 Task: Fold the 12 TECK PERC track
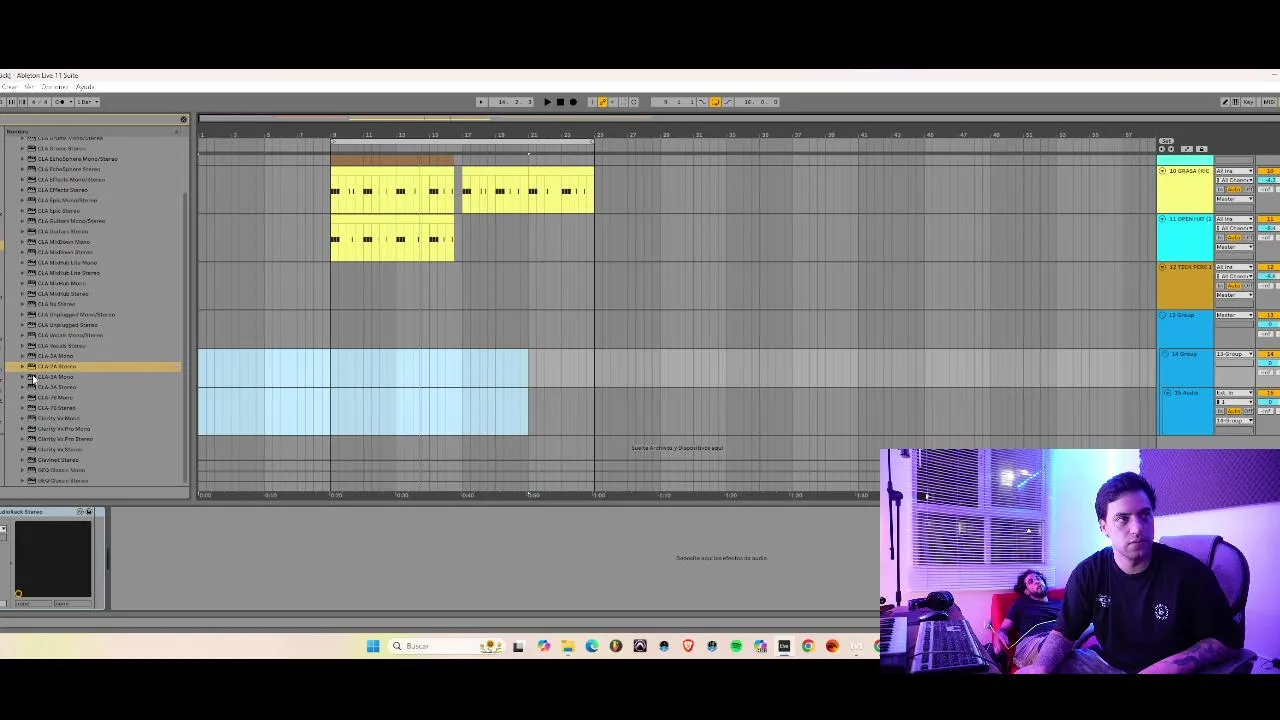click(x=1162, y=267)
